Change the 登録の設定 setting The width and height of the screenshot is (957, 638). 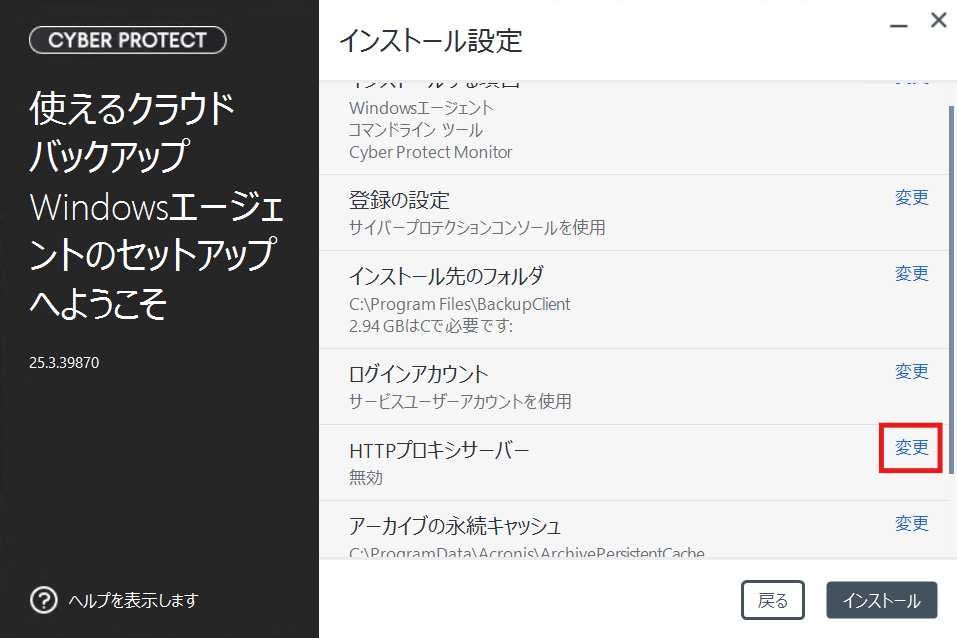click(911, 197)
